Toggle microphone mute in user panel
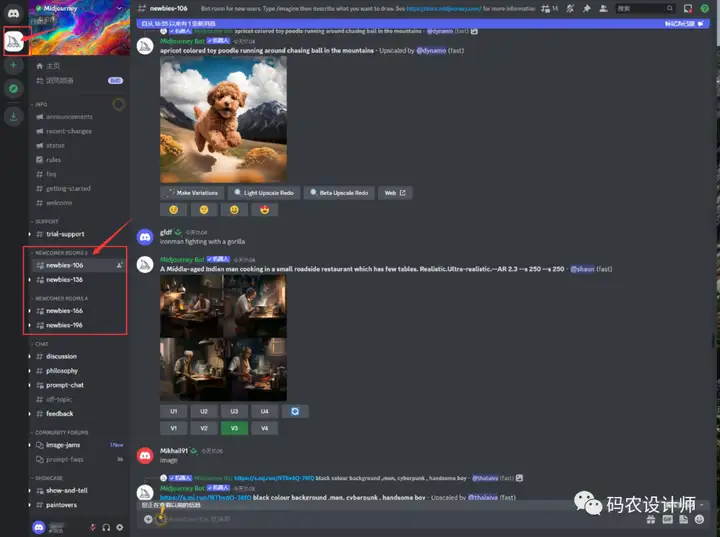Viewport: 720px width, 537px height. click(92, 527)
